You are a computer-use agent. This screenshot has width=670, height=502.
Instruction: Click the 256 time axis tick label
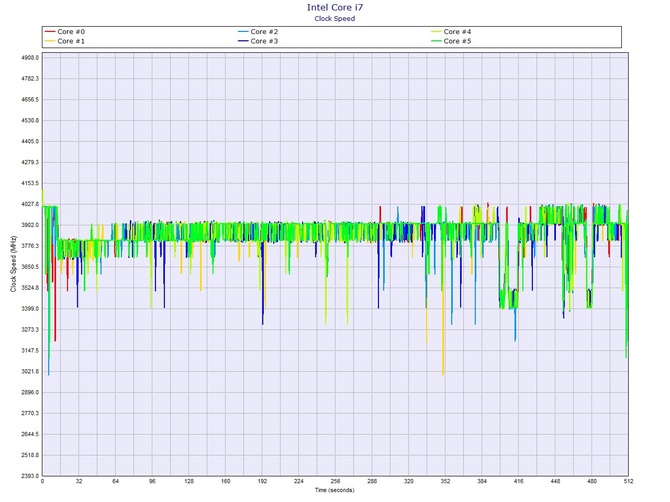(x=335, y=481)
